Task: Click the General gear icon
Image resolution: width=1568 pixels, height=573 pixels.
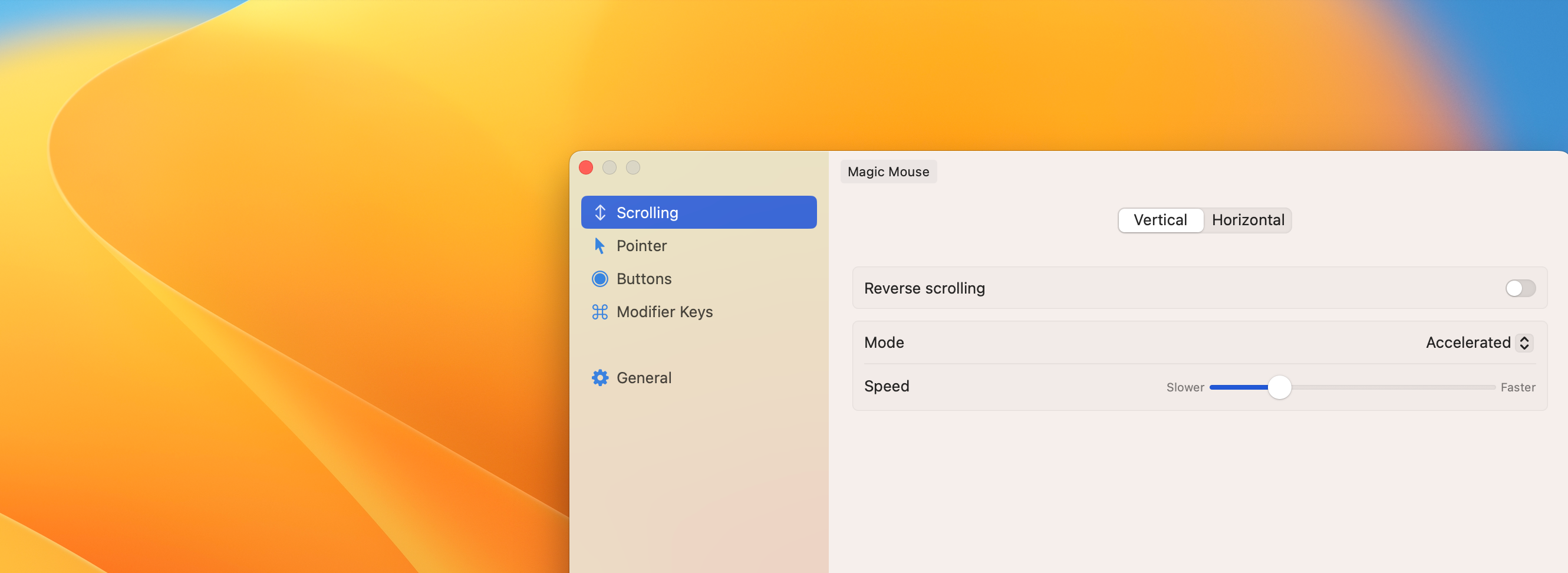Action: point(599,377)
